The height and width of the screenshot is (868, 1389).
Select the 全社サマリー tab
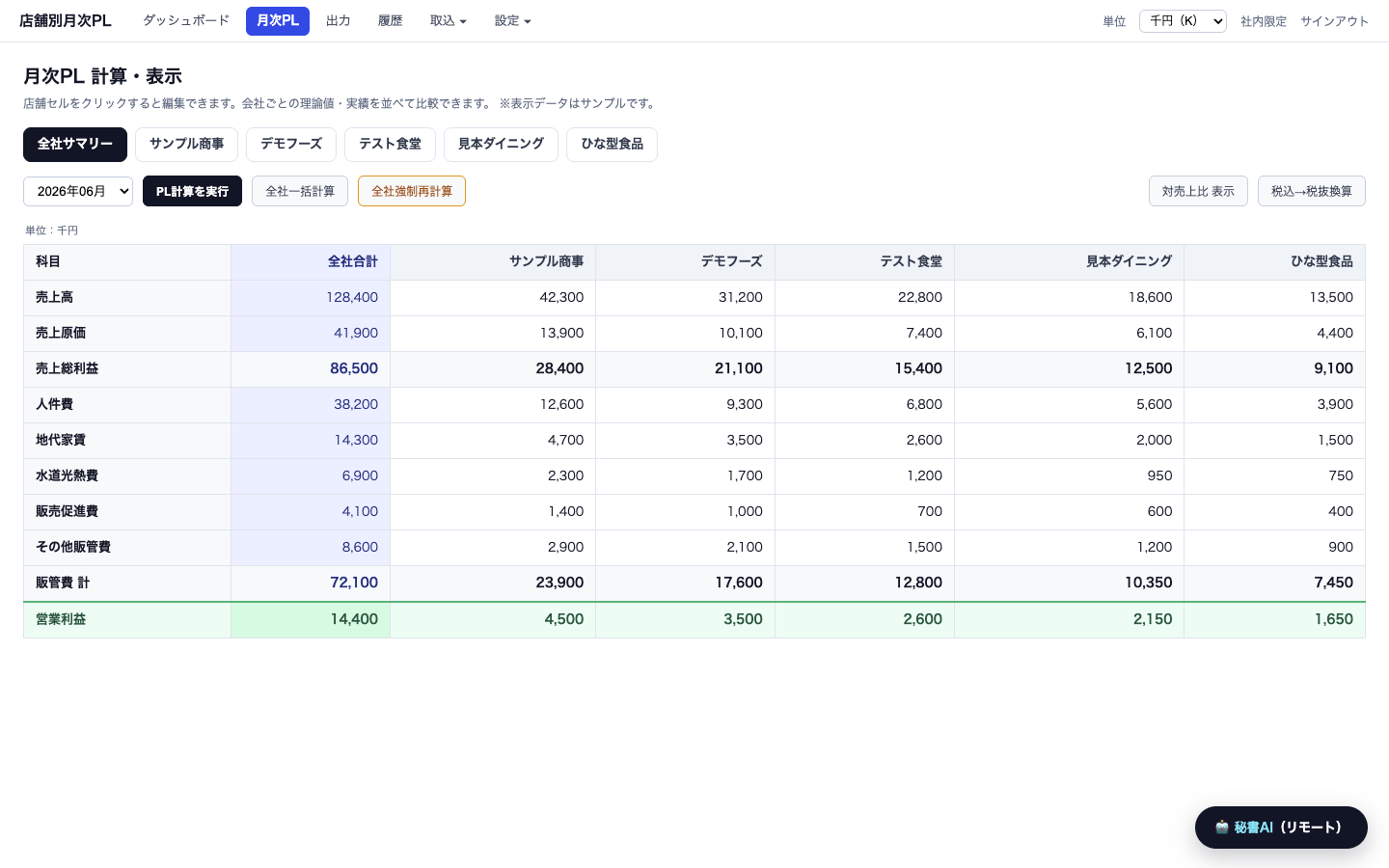(x=75, y=145)
